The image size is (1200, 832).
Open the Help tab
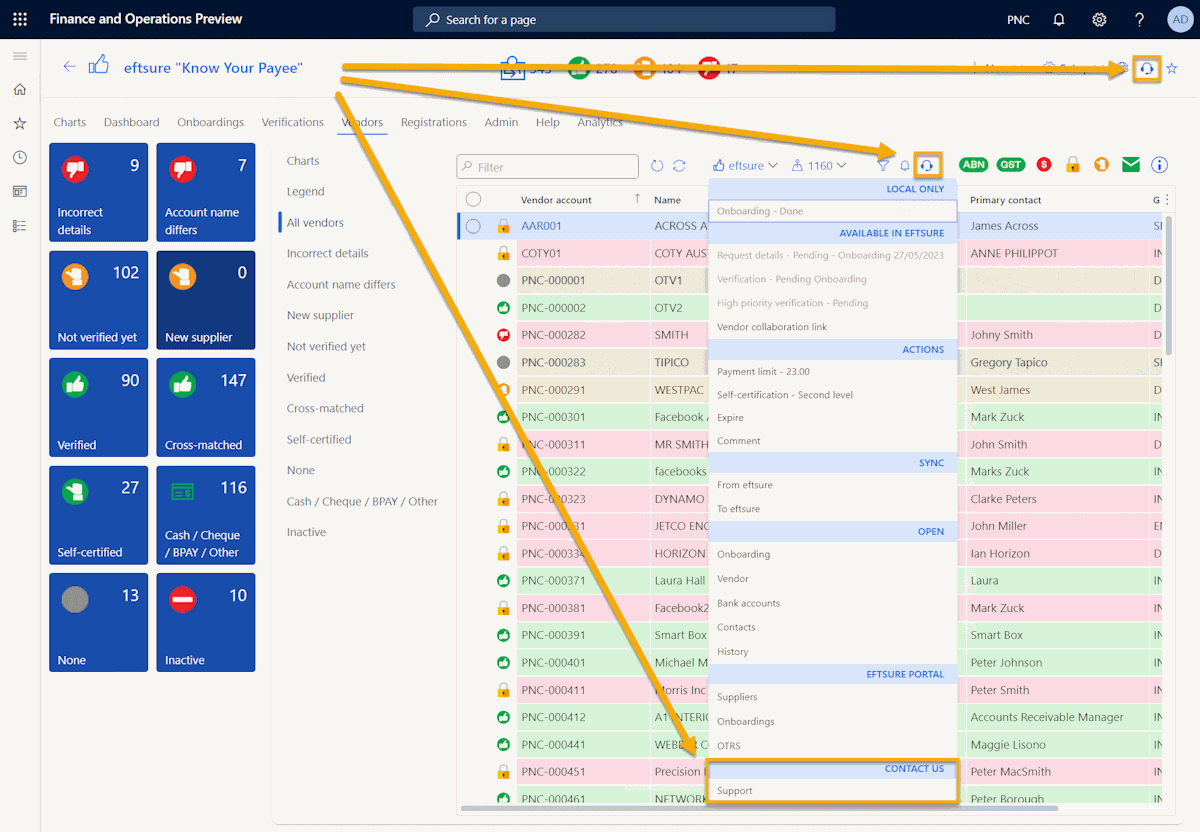(547, 122)
